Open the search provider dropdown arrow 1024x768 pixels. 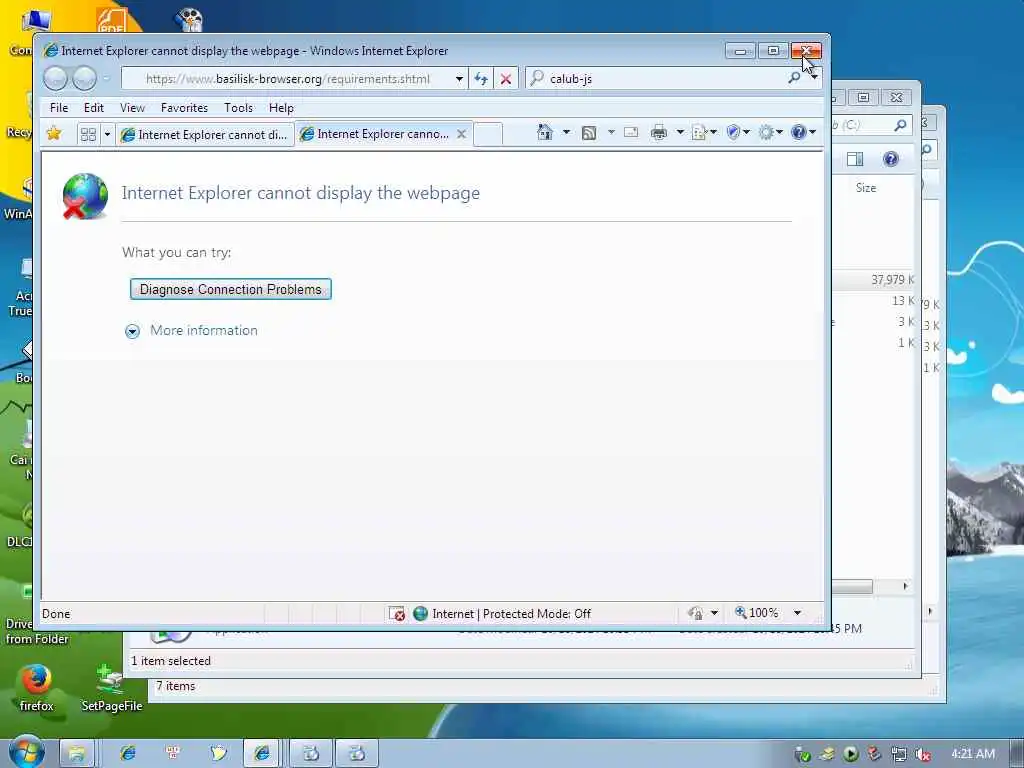pos(814,78)
